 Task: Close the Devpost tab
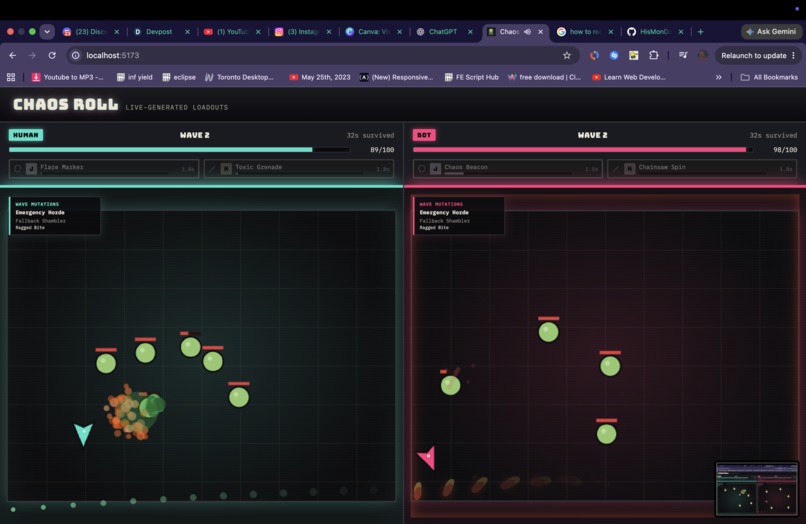[187, 32]
